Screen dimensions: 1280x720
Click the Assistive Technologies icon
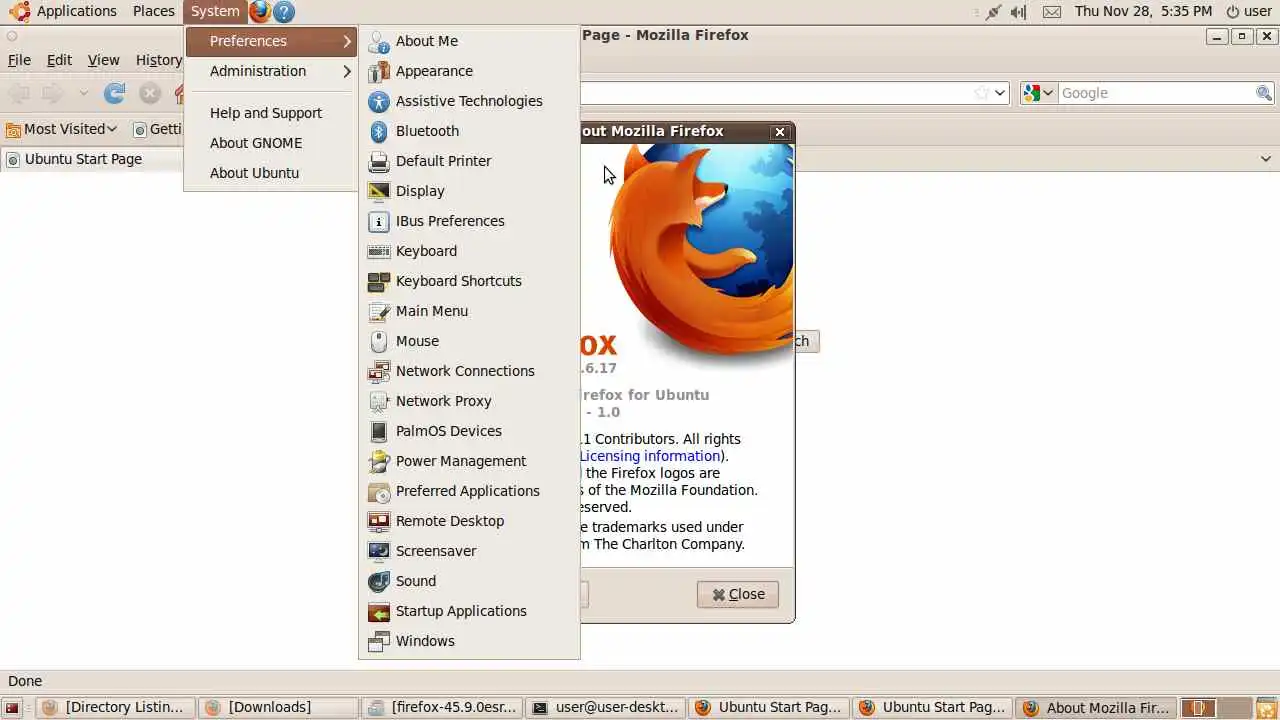point(378,101)
